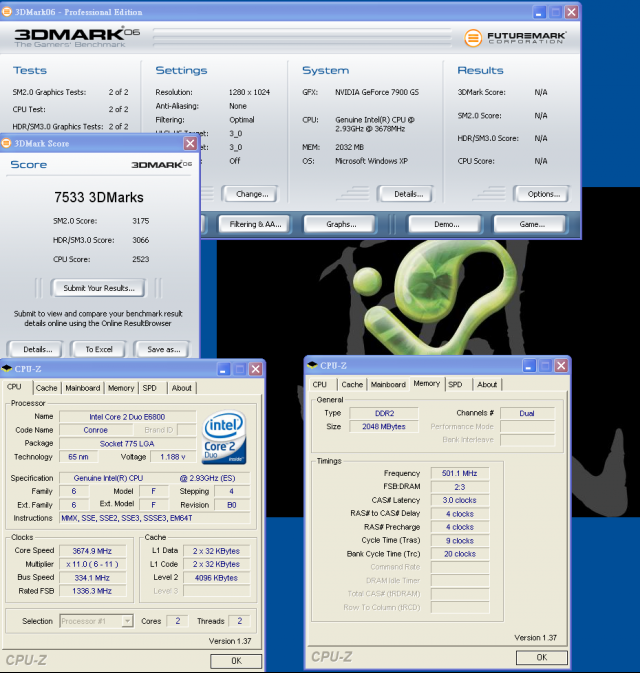Click the Futuremark orange logo icon
Viewport: 640px width, 673px height.
[473, 38]
